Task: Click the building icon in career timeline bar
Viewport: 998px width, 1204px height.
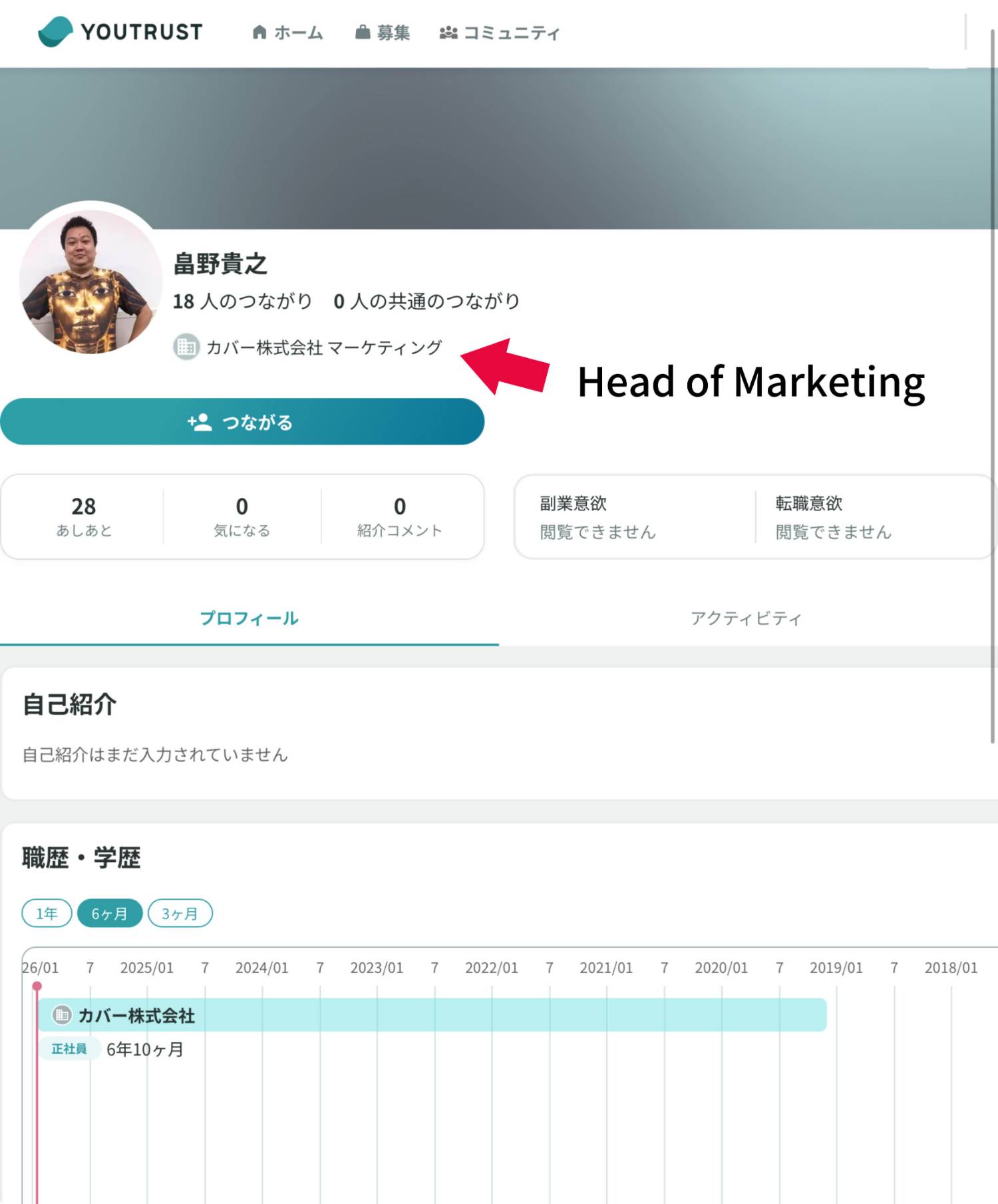Action: pos(62,1015)
